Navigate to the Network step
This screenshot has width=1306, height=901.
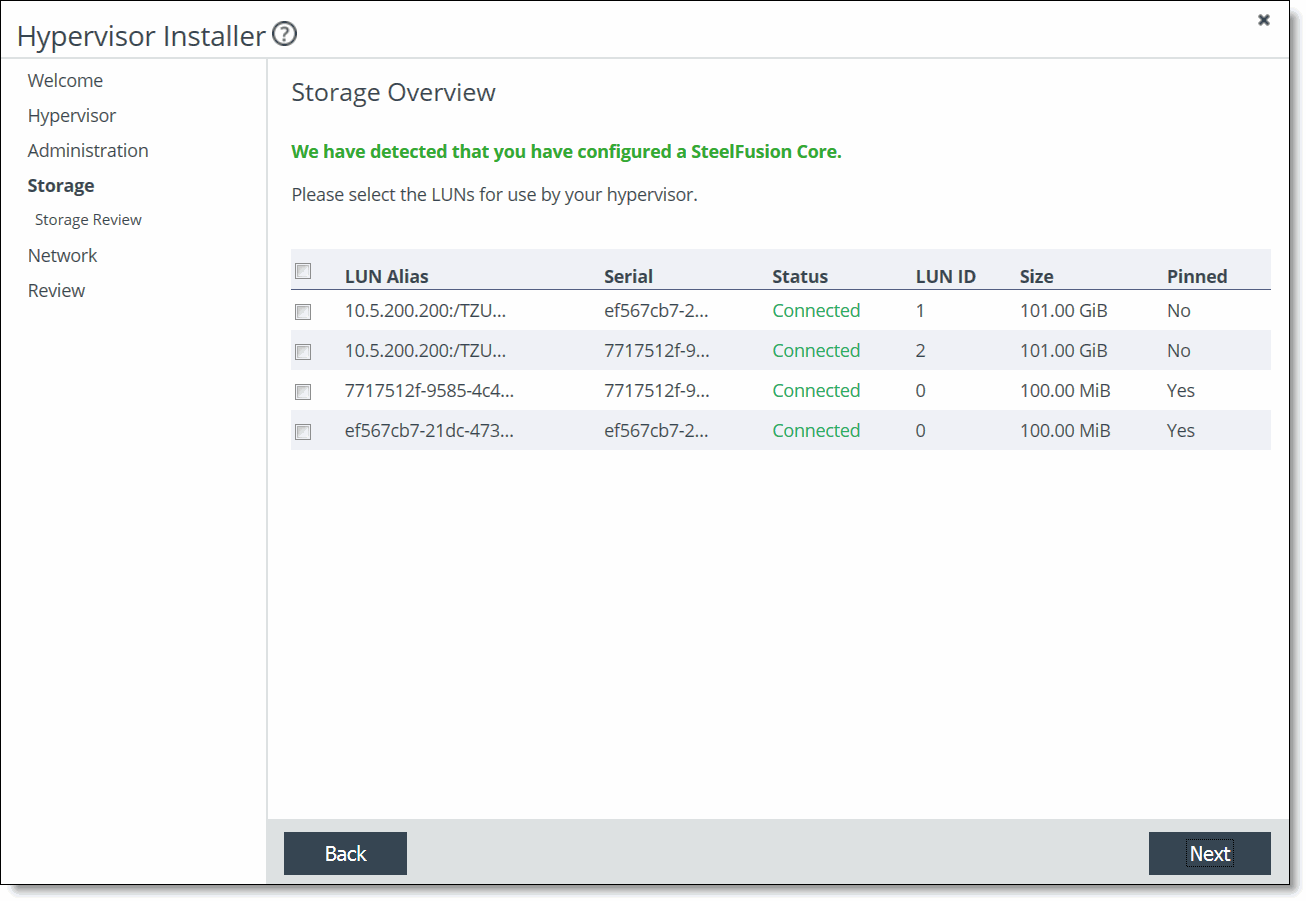pyautogui.click(x=62, y=255)
